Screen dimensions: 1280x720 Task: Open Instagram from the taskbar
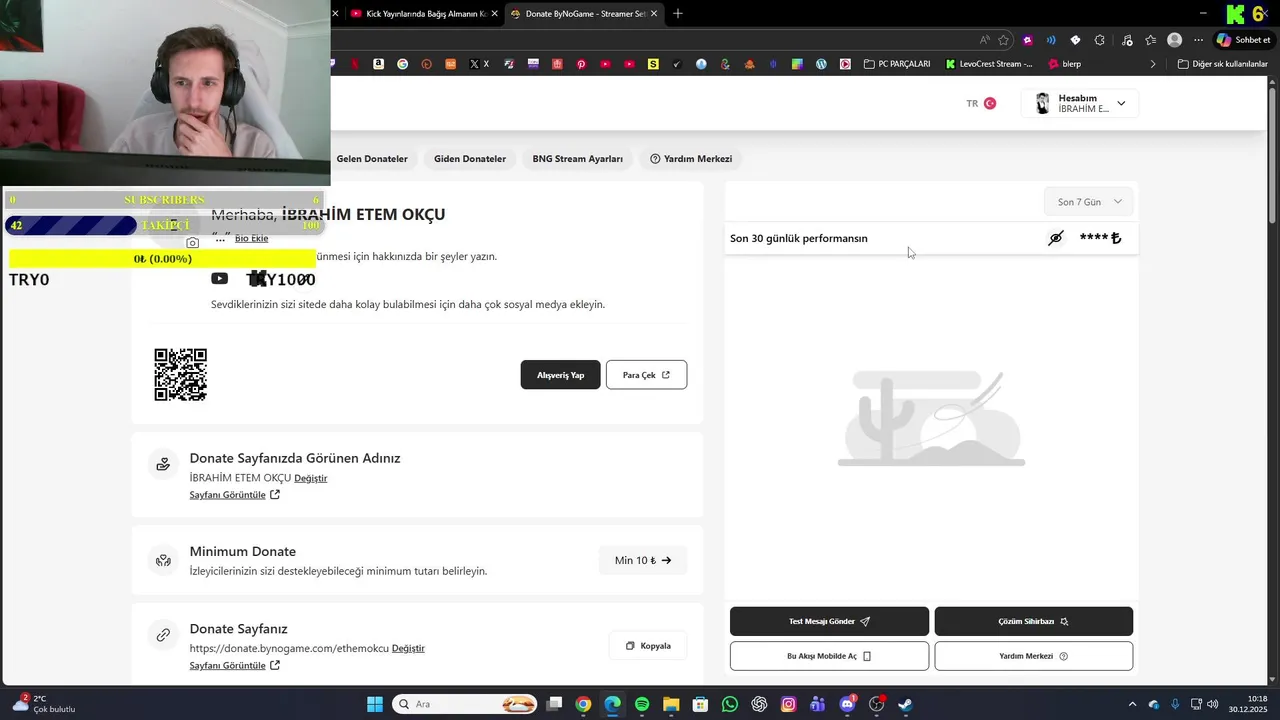point(788,704)
